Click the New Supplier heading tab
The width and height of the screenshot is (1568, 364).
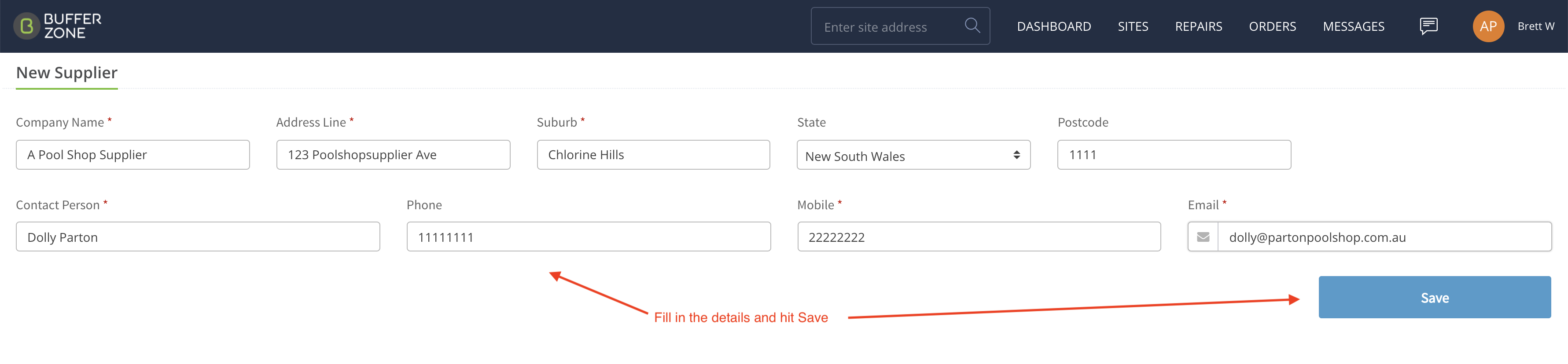pos(67,73)
